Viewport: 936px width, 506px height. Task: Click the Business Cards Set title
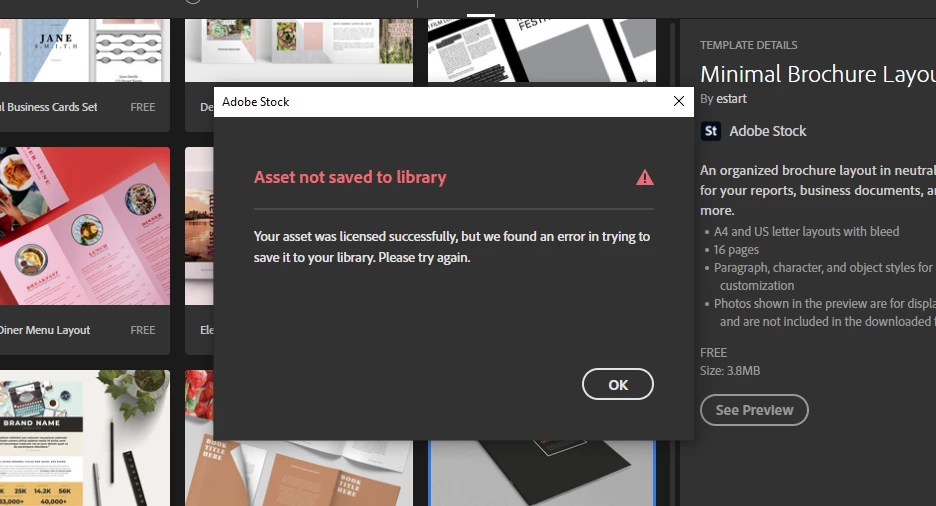(48, 107)
